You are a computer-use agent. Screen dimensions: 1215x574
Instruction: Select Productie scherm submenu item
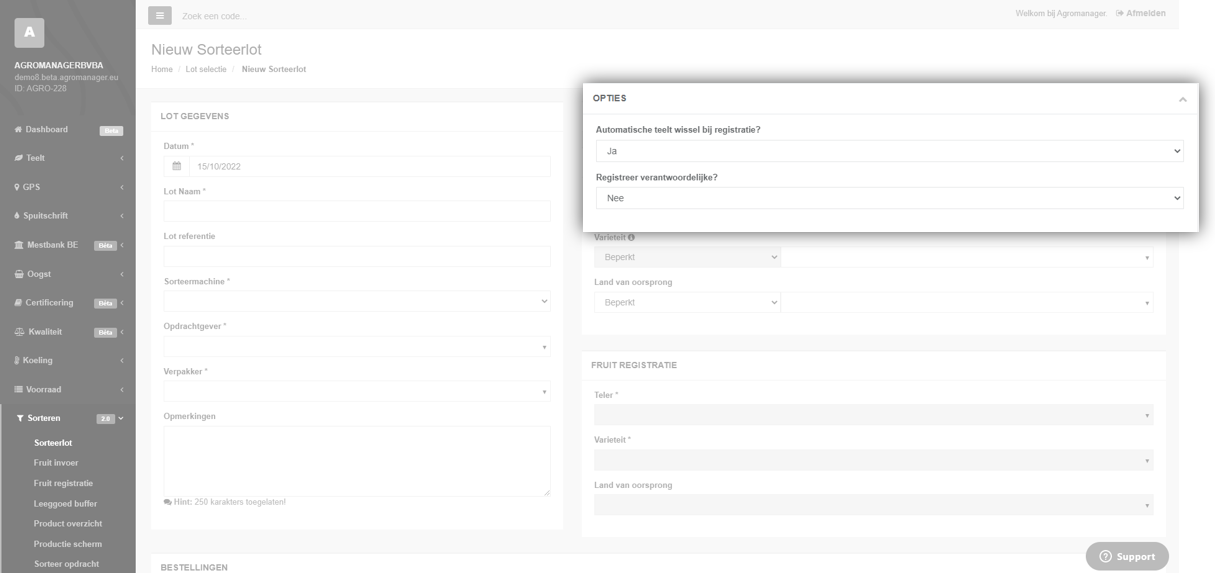point(68,544)
